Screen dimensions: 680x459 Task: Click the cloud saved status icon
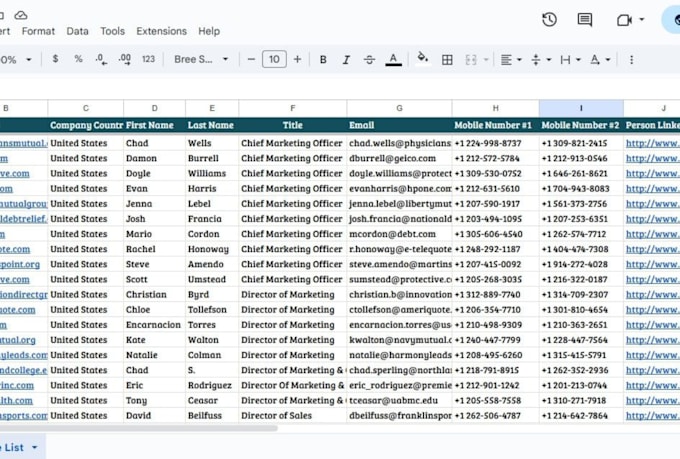[x=20, y=16]
